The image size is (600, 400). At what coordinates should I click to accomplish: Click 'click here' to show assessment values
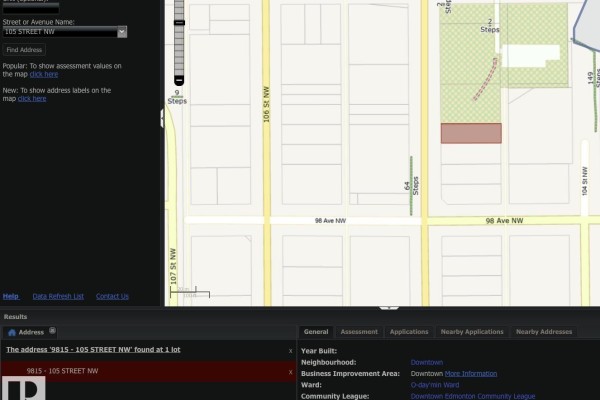(x=44, y=74)
